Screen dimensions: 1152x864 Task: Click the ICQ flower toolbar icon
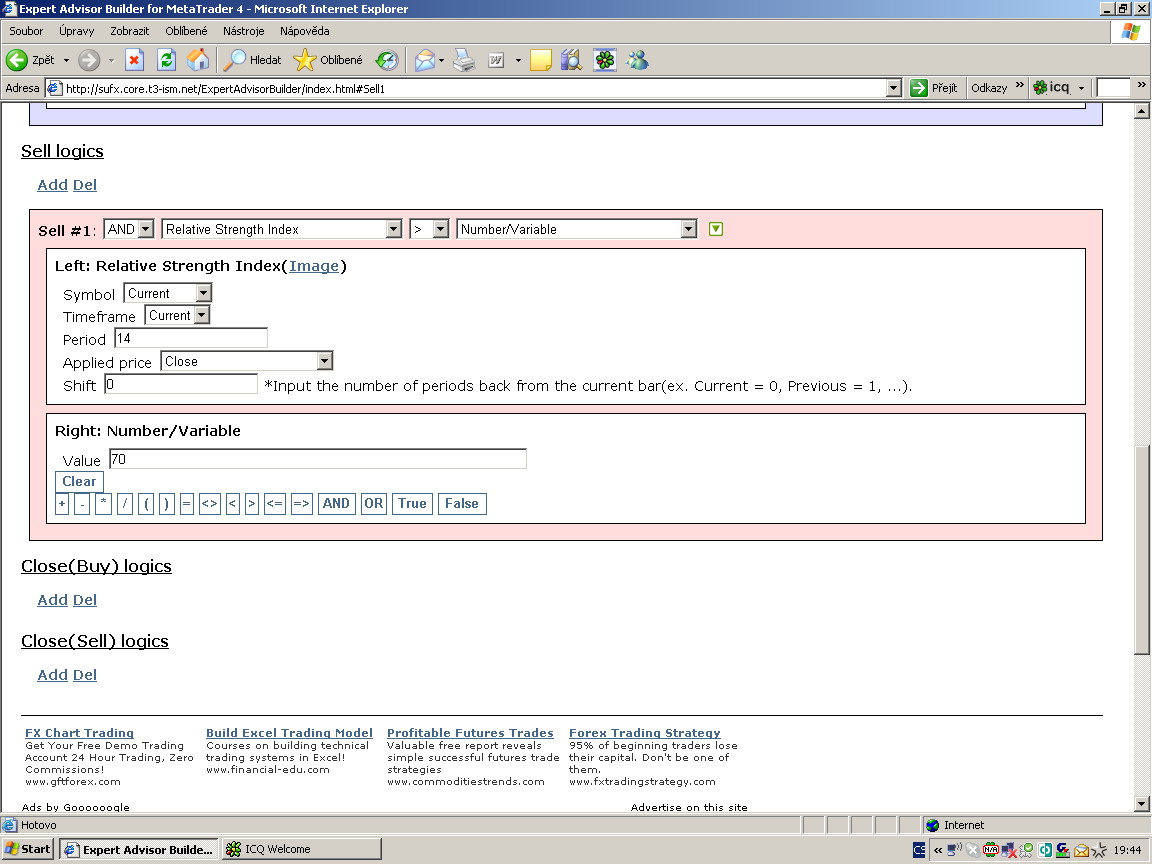tap(604, 60)
